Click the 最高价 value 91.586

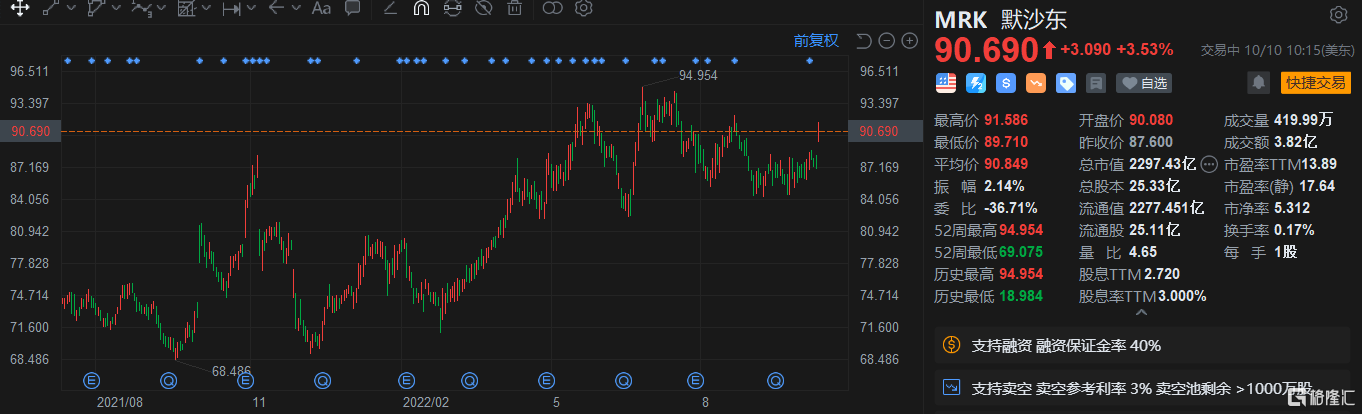(1007, 120)
